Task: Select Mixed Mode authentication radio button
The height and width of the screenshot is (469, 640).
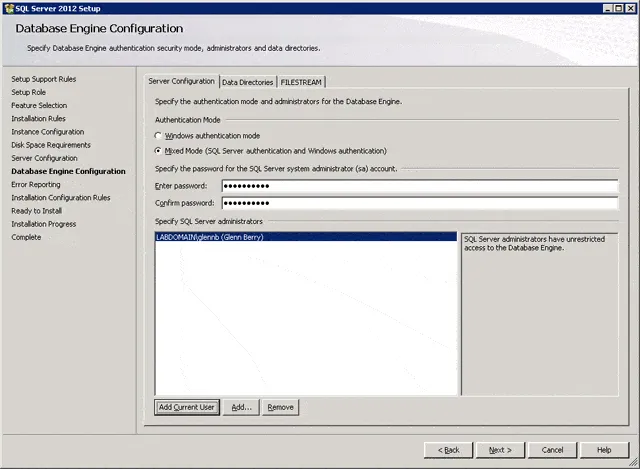Action: [x=157, y=151]
